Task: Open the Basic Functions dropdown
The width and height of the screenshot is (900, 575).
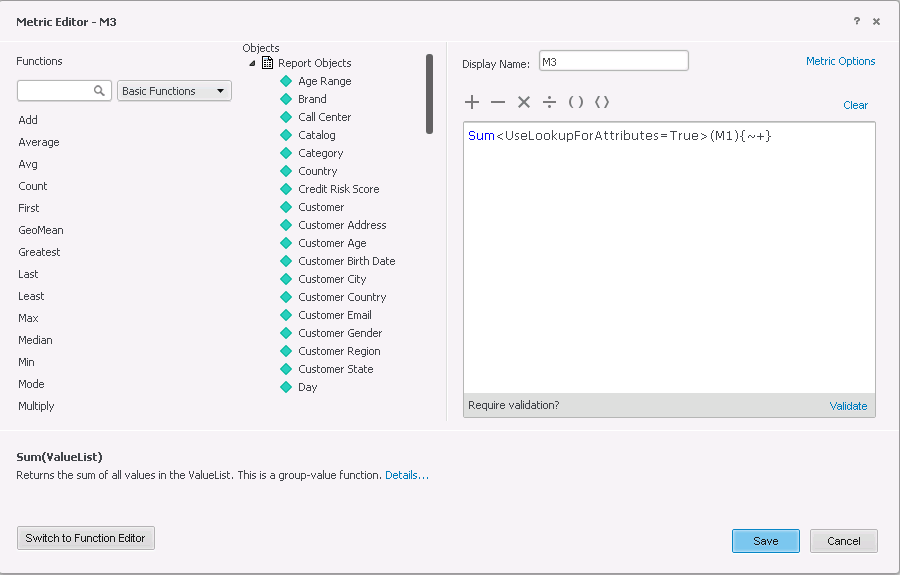Action: (x=174, y=91)
